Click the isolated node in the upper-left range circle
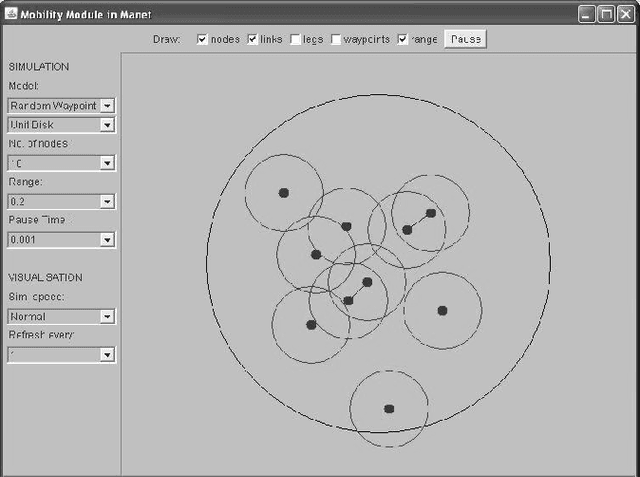The image size is (640, 477). tap(284, 192)
